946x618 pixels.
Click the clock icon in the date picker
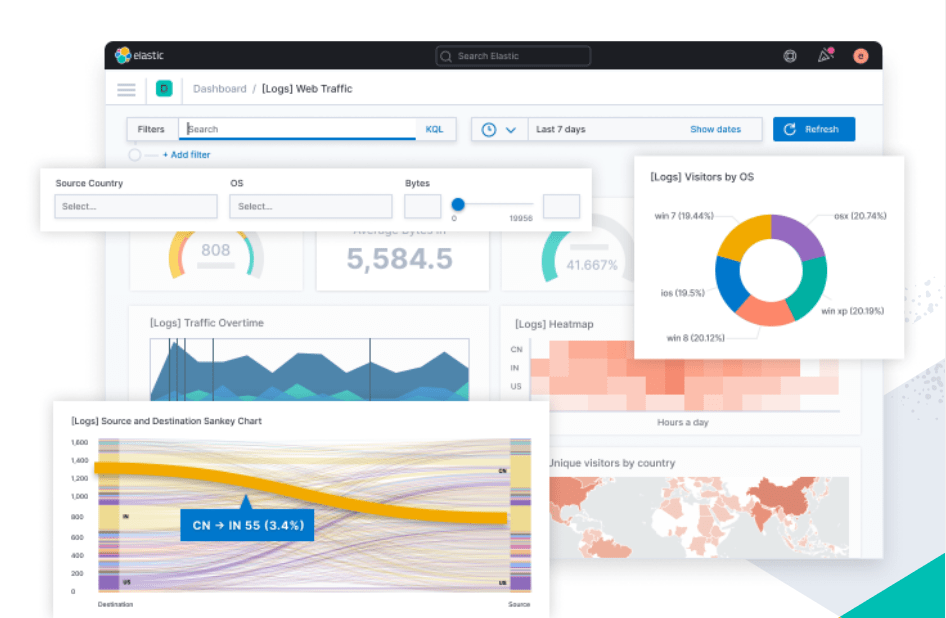[x=491, y=129]
